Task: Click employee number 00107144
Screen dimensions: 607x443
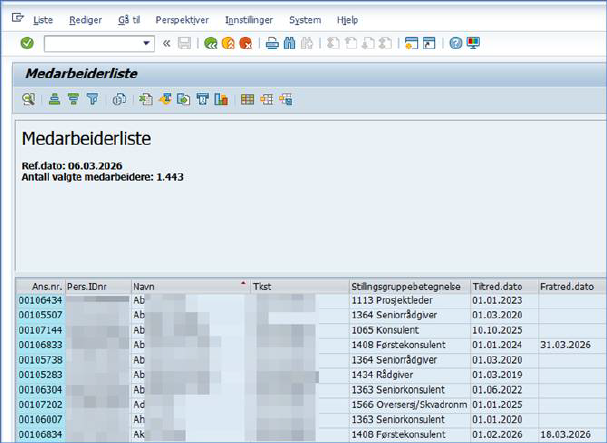Action: tap(41, 330)
